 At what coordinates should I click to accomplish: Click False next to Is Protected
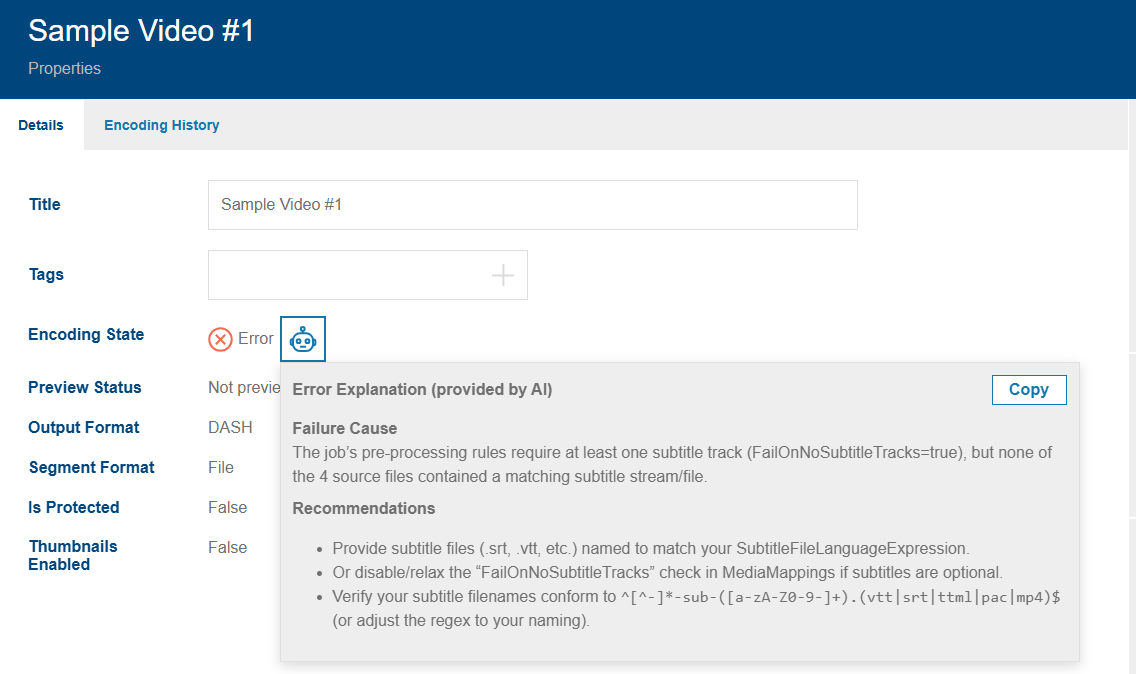pos(227,507)
